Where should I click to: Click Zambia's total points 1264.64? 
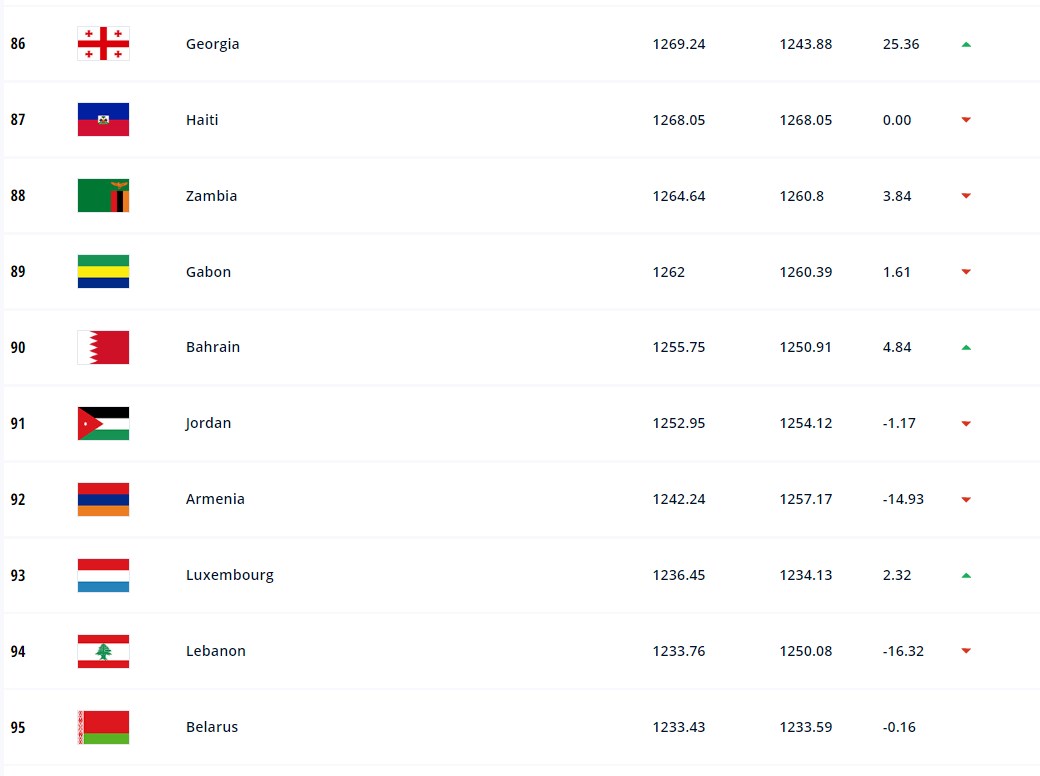[679, 196]
